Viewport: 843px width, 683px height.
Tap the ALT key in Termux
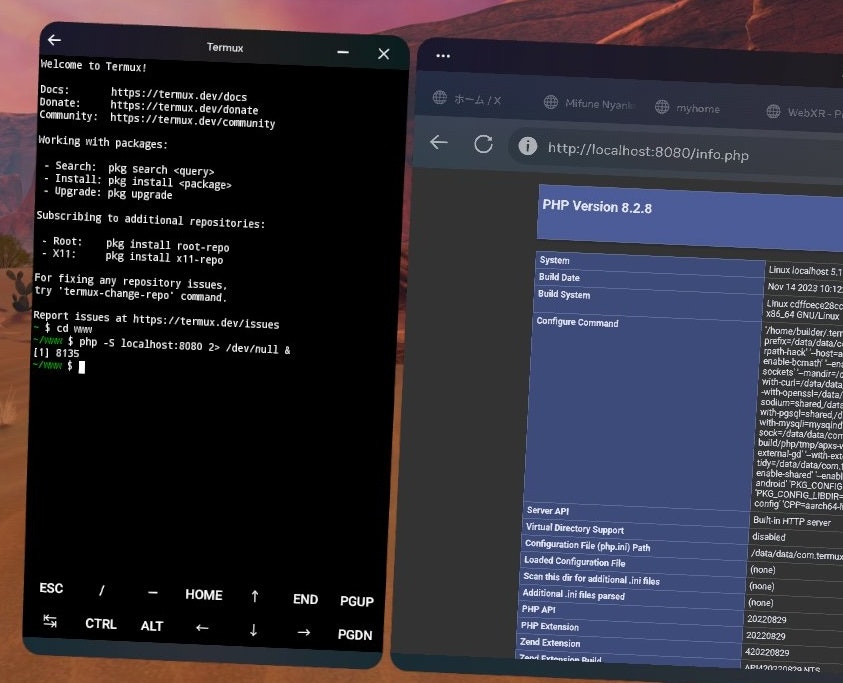pos(152,626)
